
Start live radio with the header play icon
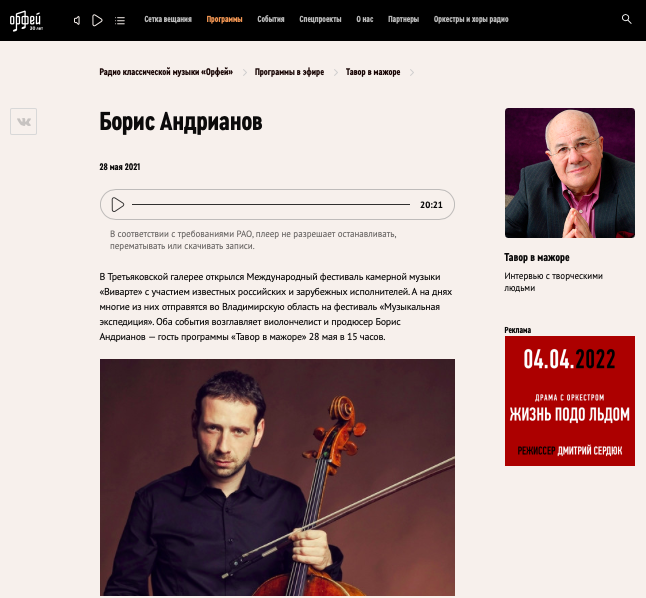click(97, 20)
